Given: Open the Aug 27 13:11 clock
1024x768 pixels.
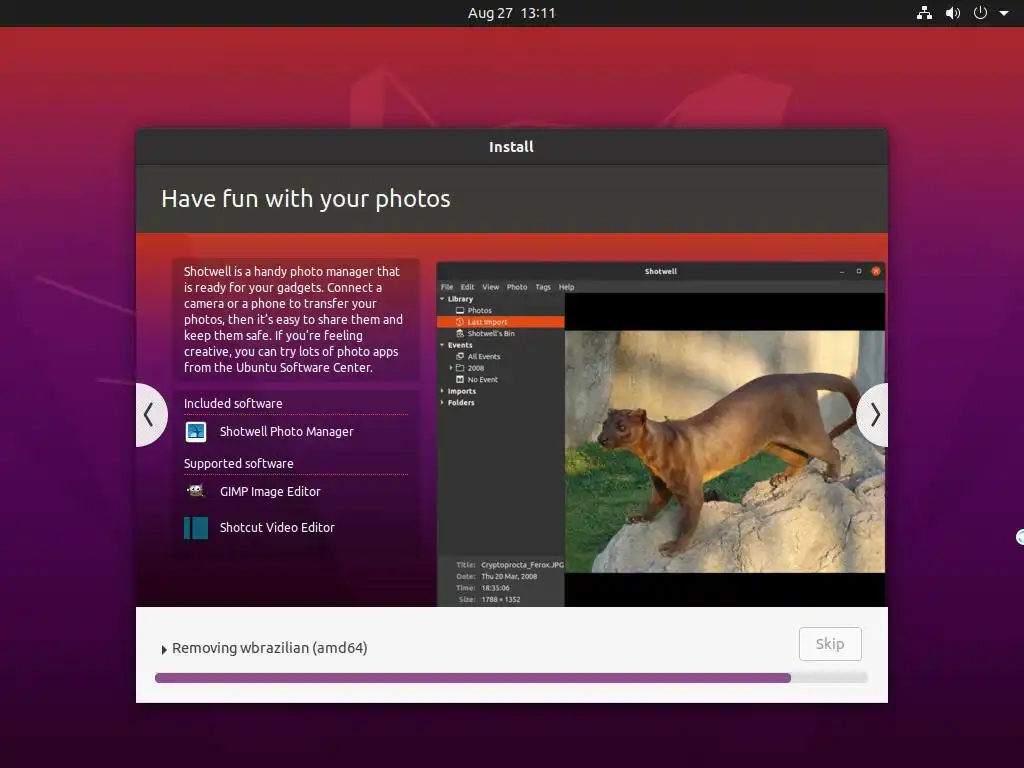Looking at the screenshot, I should point(511,13).
